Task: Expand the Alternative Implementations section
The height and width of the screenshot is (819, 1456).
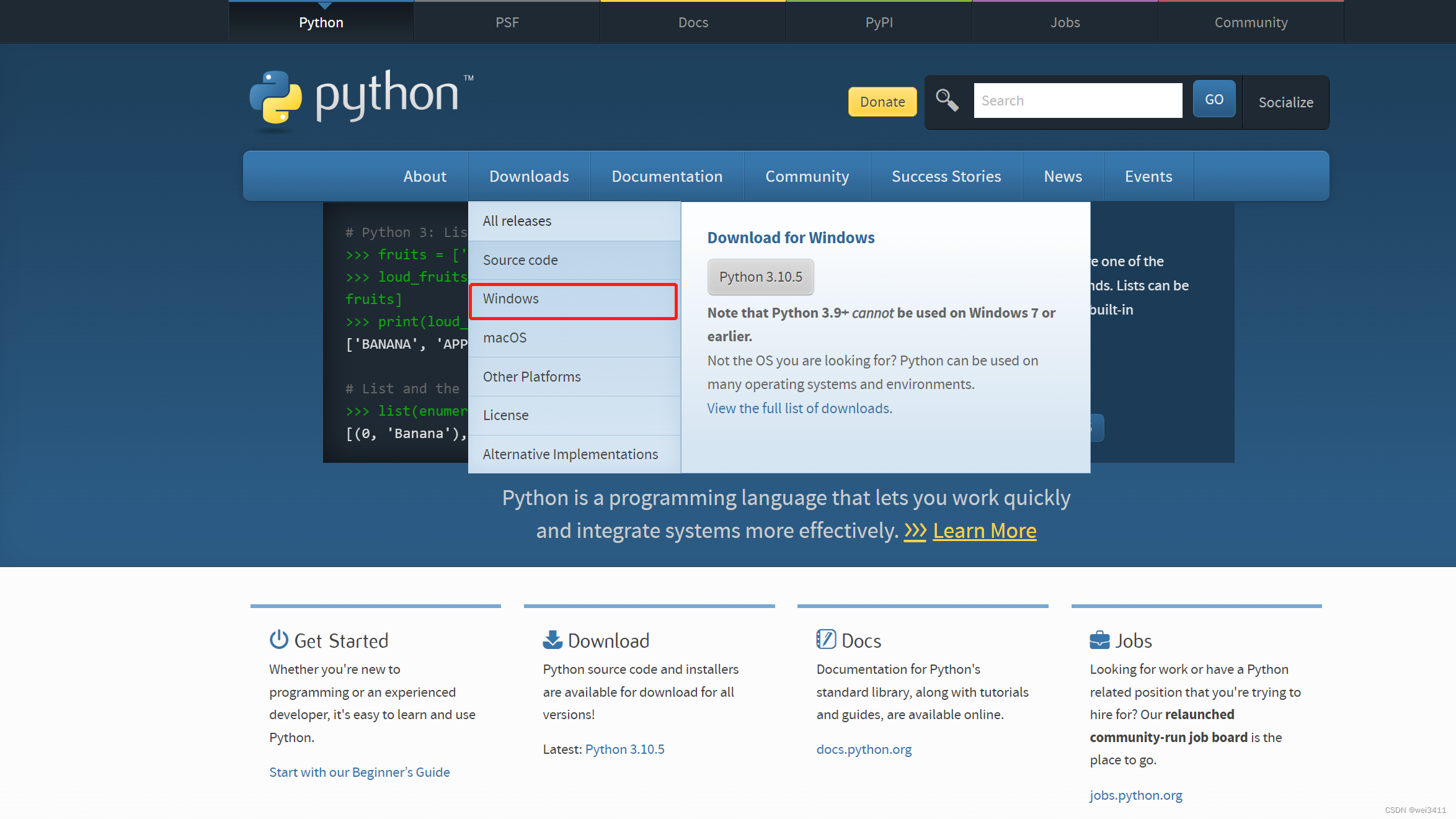Action: (571, 454)
